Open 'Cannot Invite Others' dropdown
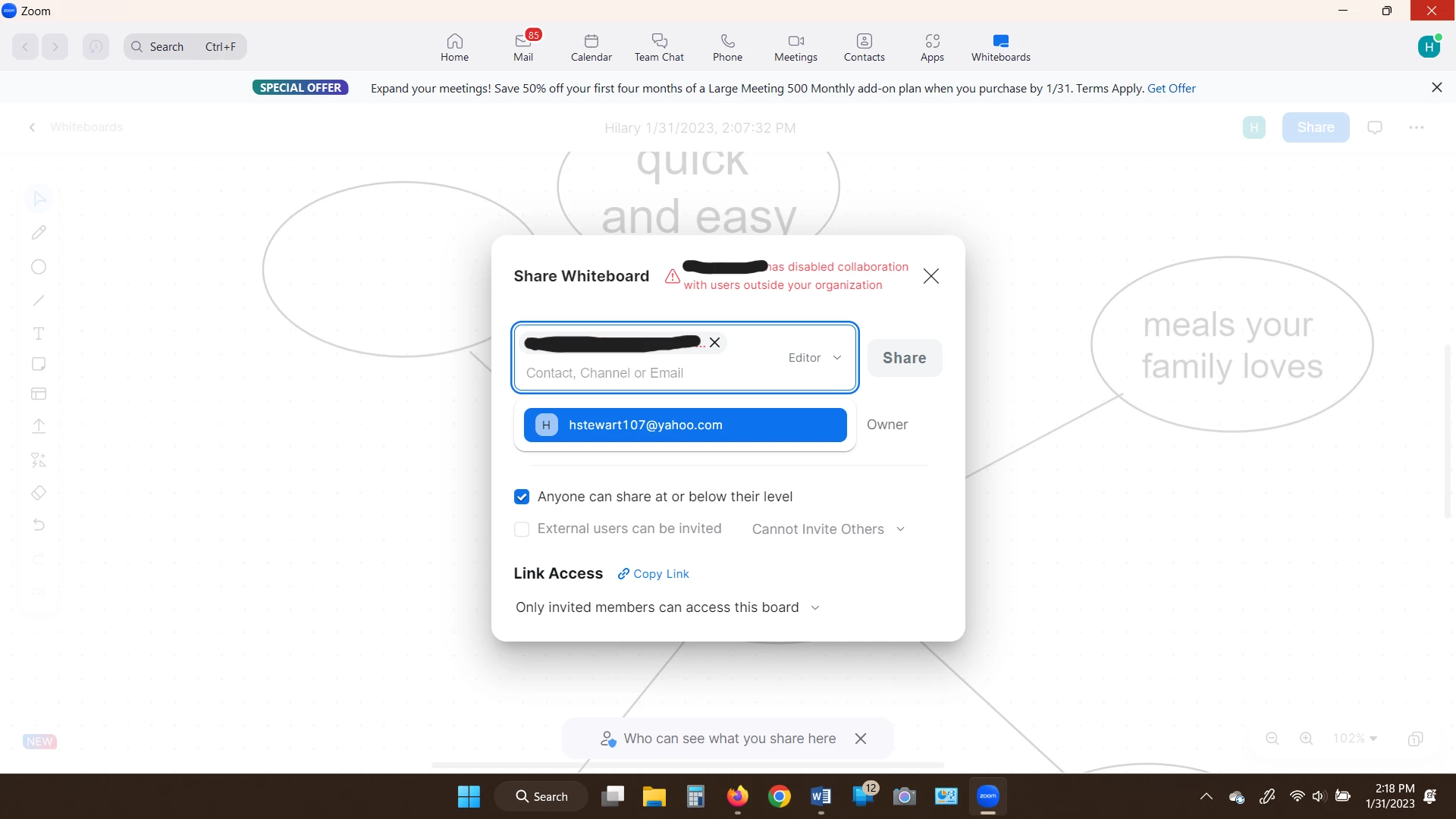 [828, 529]
